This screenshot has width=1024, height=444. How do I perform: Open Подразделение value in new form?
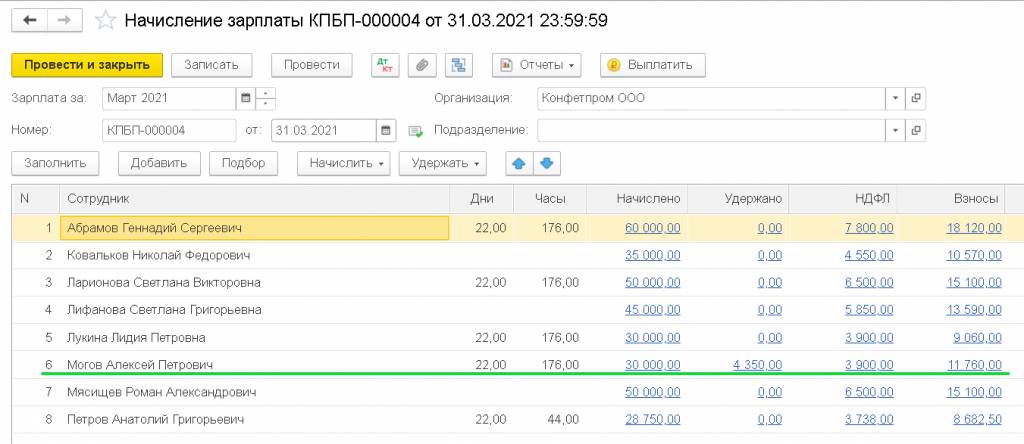[916, 130]
